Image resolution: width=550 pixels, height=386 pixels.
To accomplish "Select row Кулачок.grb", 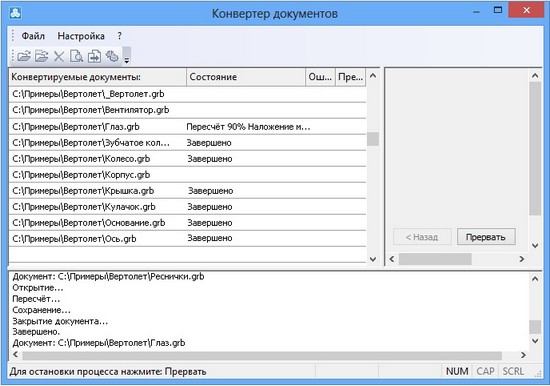I will (x=187, y=207).
